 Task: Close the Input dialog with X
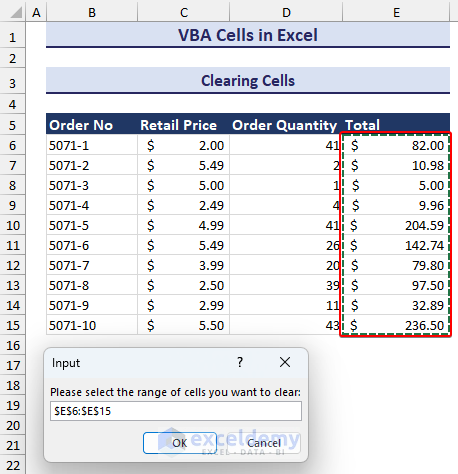coord(285,362)
